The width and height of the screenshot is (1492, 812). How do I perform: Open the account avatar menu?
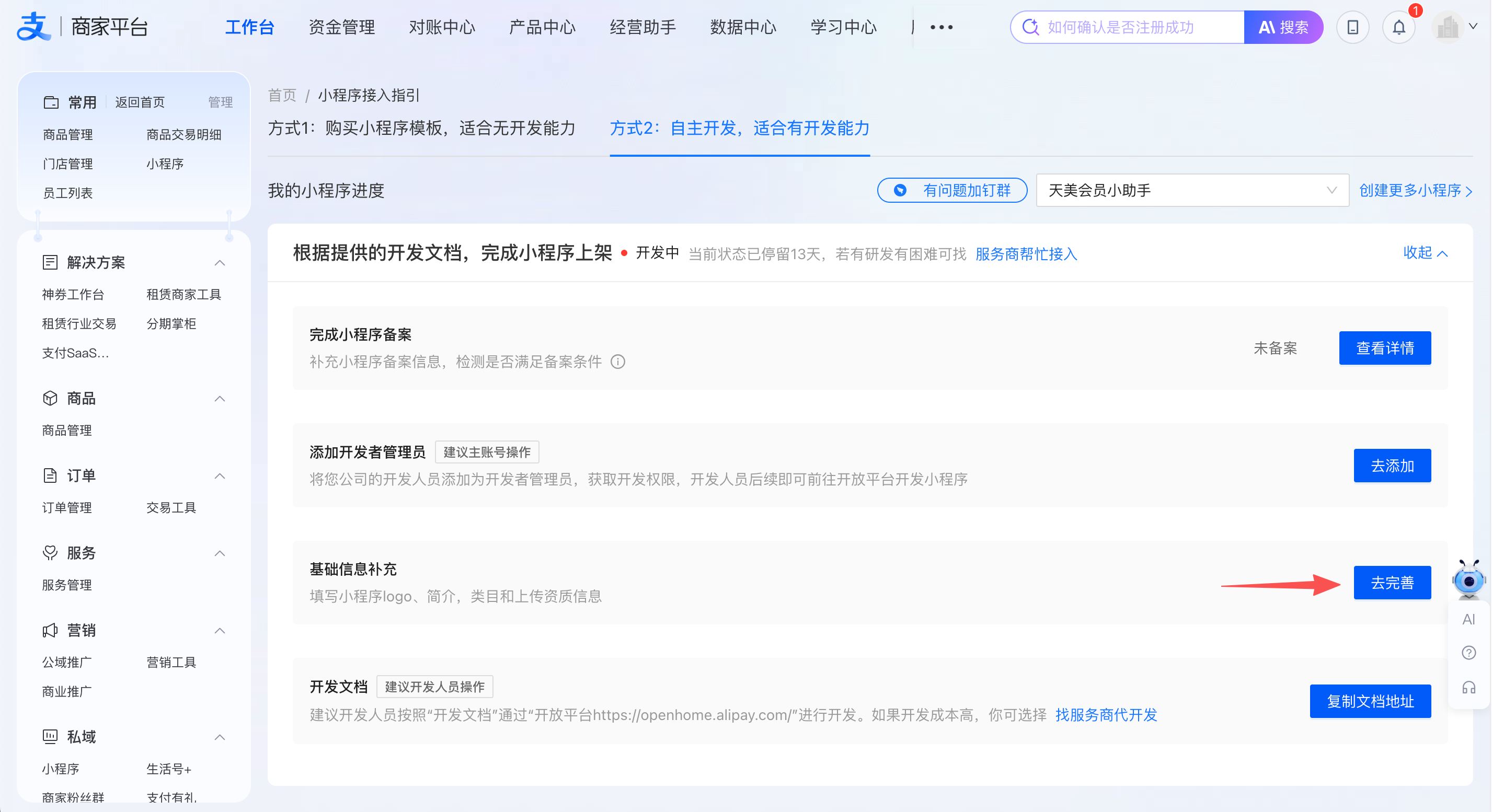point(1448,27)
